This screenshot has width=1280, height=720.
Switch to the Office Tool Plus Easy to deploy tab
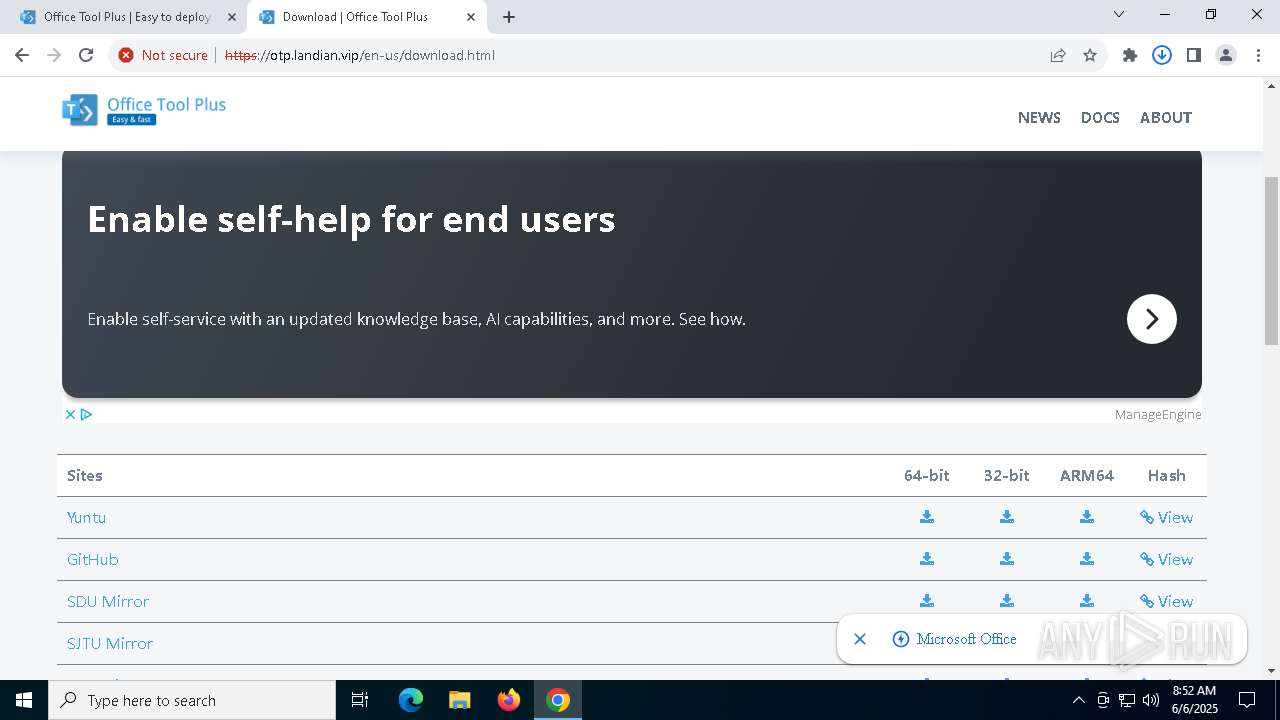coord(126,17)
